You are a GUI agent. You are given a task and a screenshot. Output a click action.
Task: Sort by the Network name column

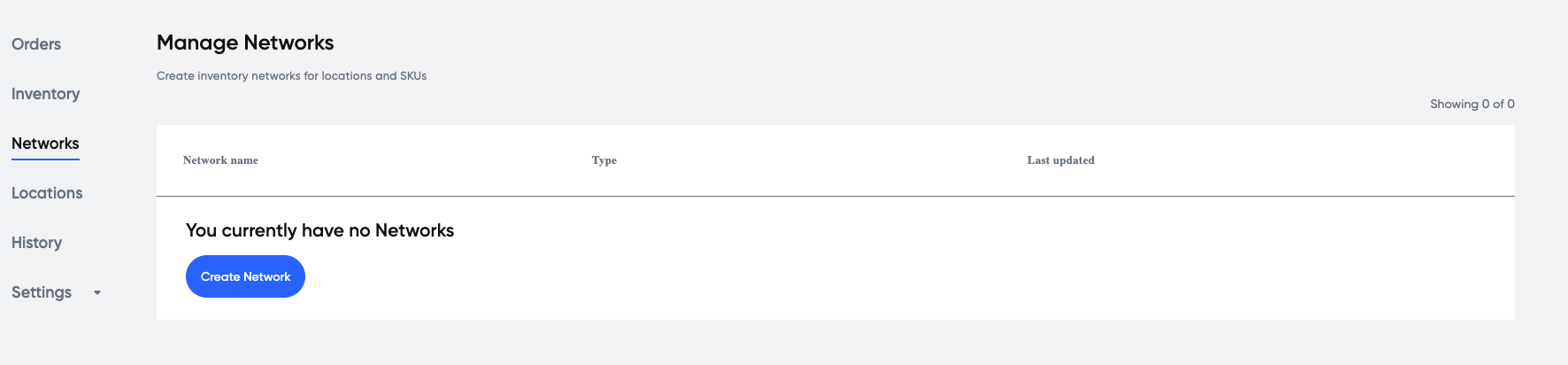click(220, 160)
